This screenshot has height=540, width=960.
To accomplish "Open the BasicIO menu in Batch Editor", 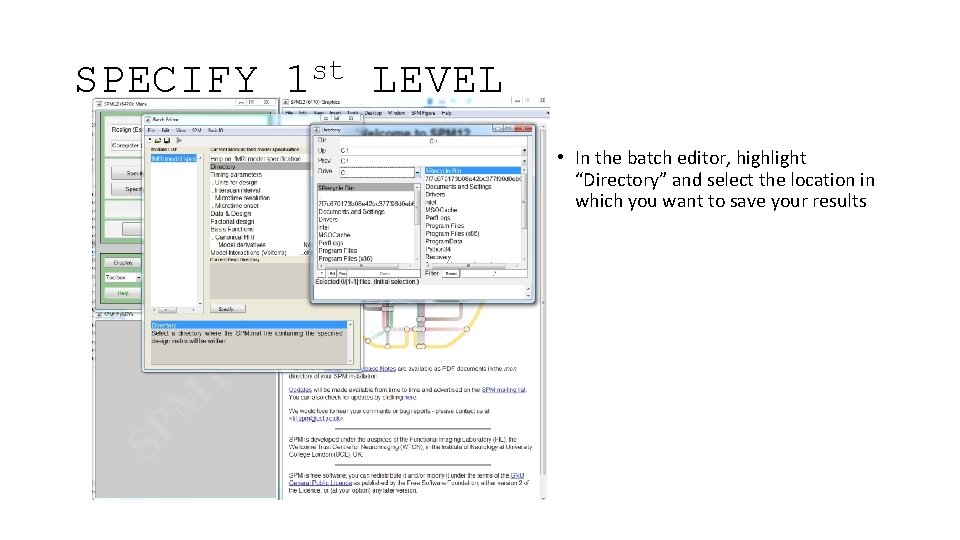I will (x=216, y=130).
